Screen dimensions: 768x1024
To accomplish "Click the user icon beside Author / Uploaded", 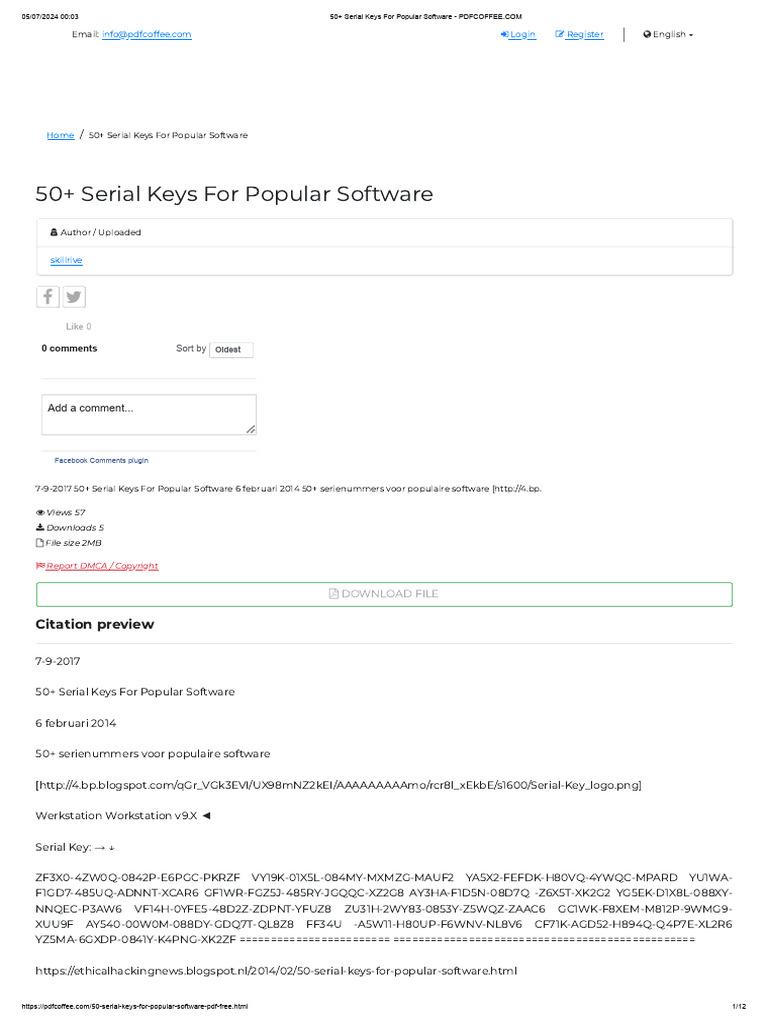I will click(53, 232).
